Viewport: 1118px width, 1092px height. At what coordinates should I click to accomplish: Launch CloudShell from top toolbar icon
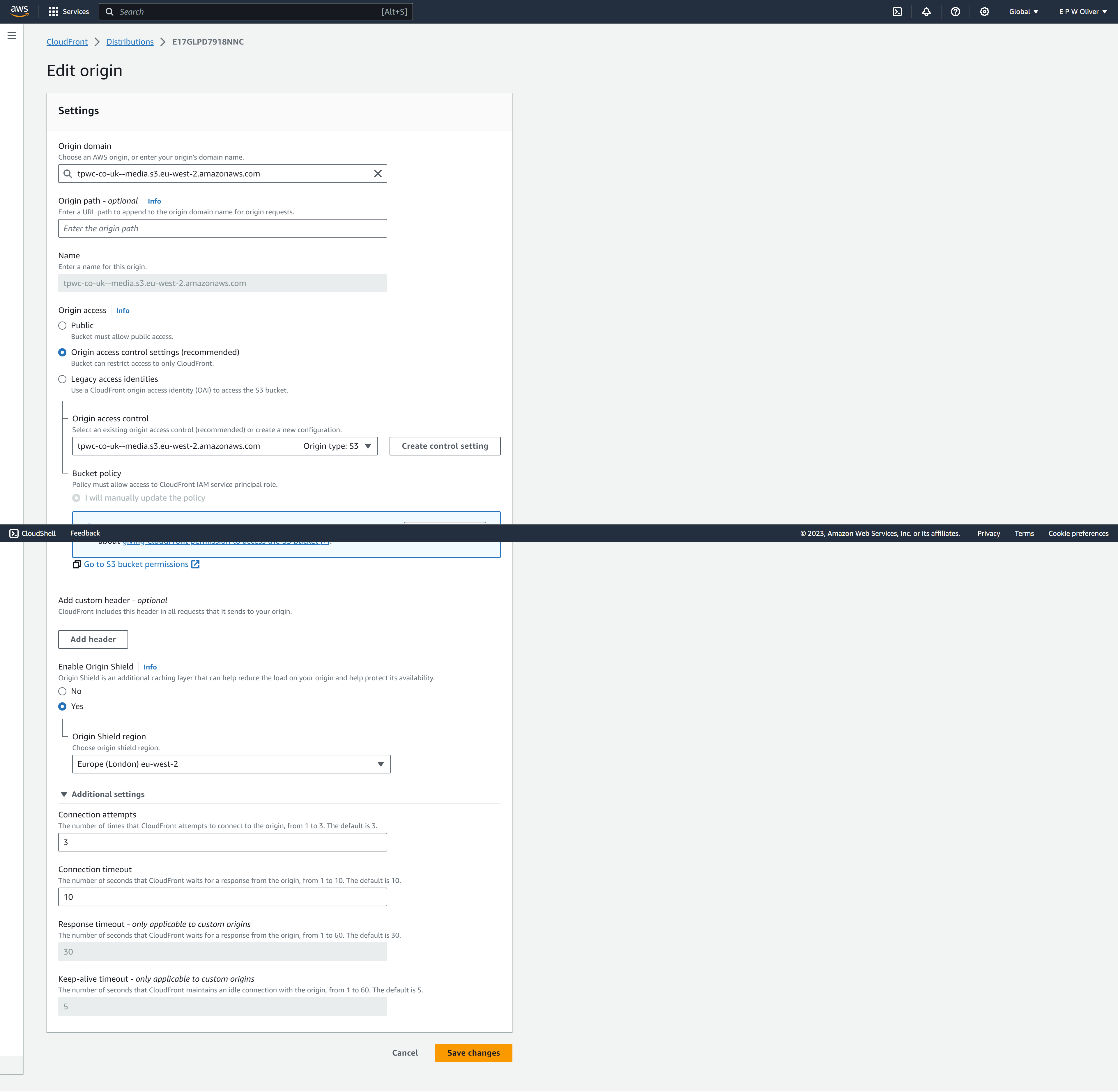point(897,11)
